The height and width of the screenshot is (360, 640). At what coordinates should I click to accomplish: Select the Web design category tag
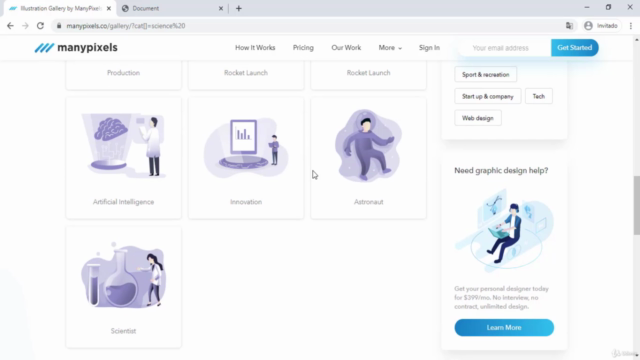coord(478,118)
